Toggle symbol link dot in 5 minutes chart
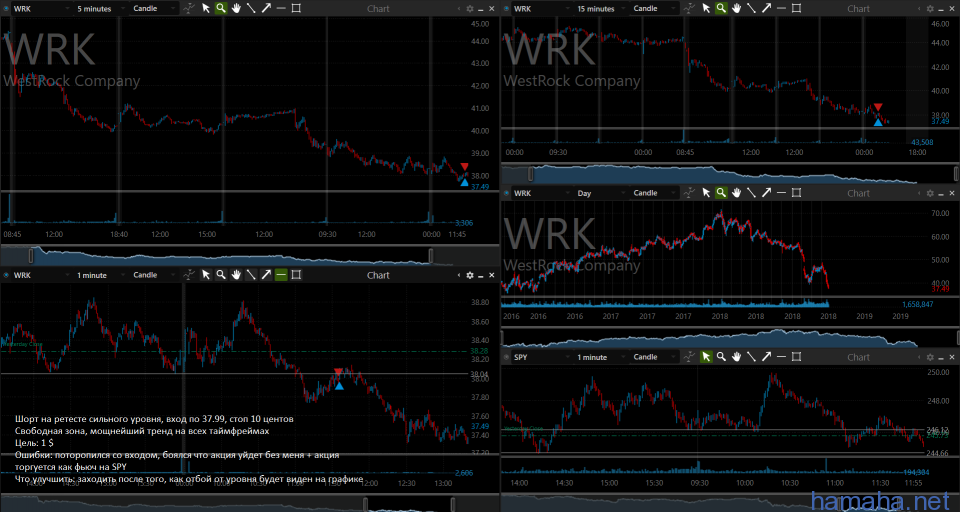 (x=5, y=8)
